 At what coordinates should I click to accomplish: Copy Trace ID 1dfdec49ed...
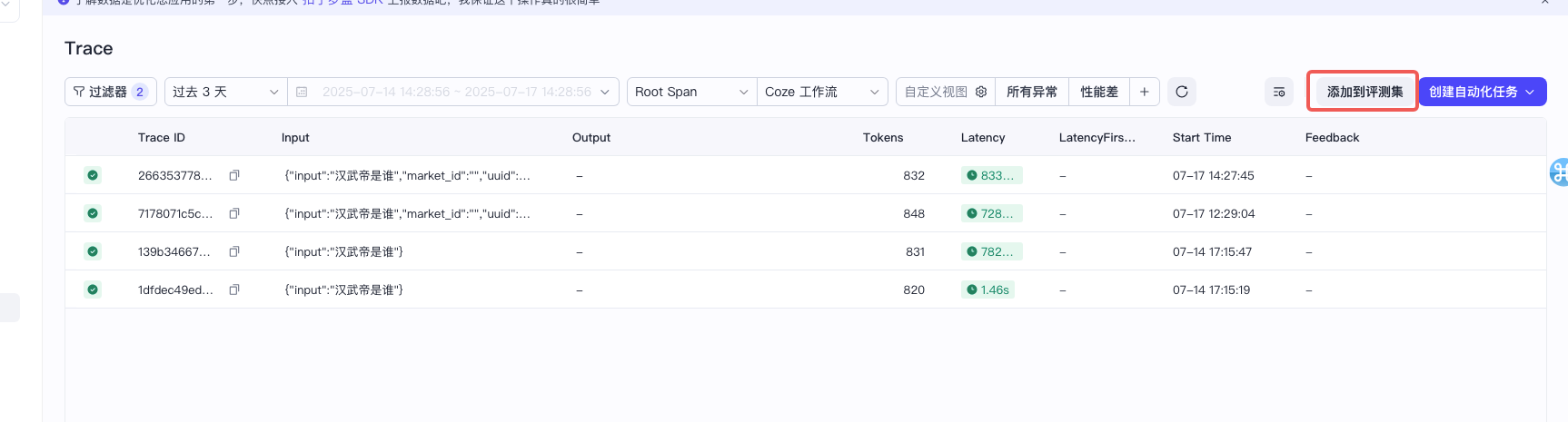234,290
